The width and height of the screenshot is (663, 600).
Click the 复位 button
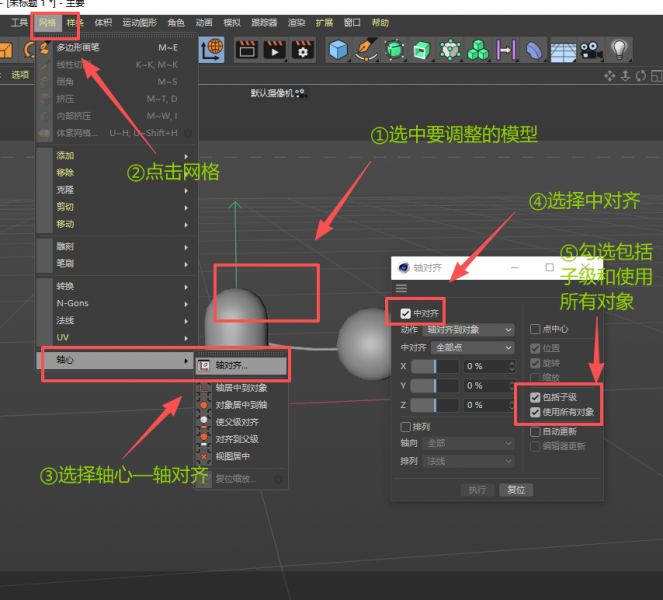click(515, 490)
